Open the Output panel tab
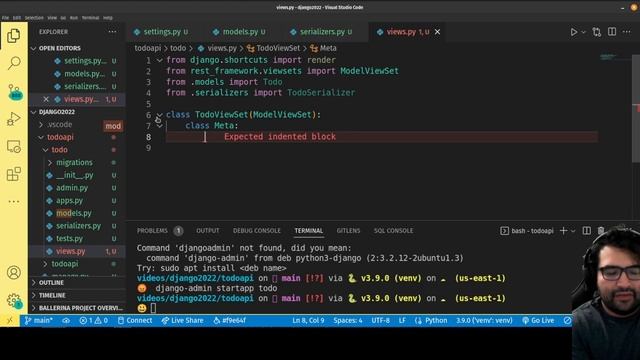The image size is (640, 360). click(208, 231)
